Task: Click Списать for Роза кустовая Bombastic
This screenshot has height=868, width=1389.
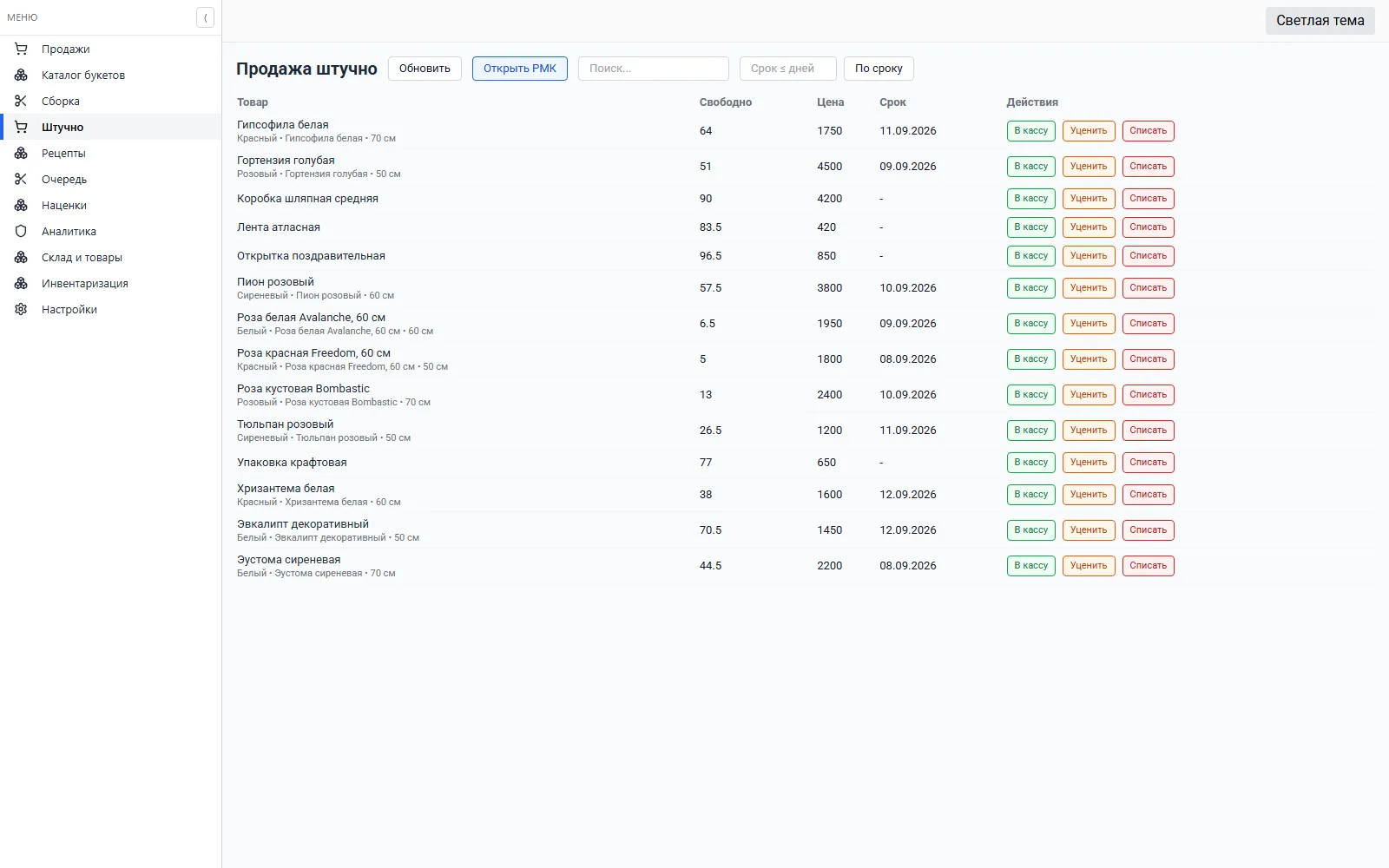Action: click(x=1148, y=395)
